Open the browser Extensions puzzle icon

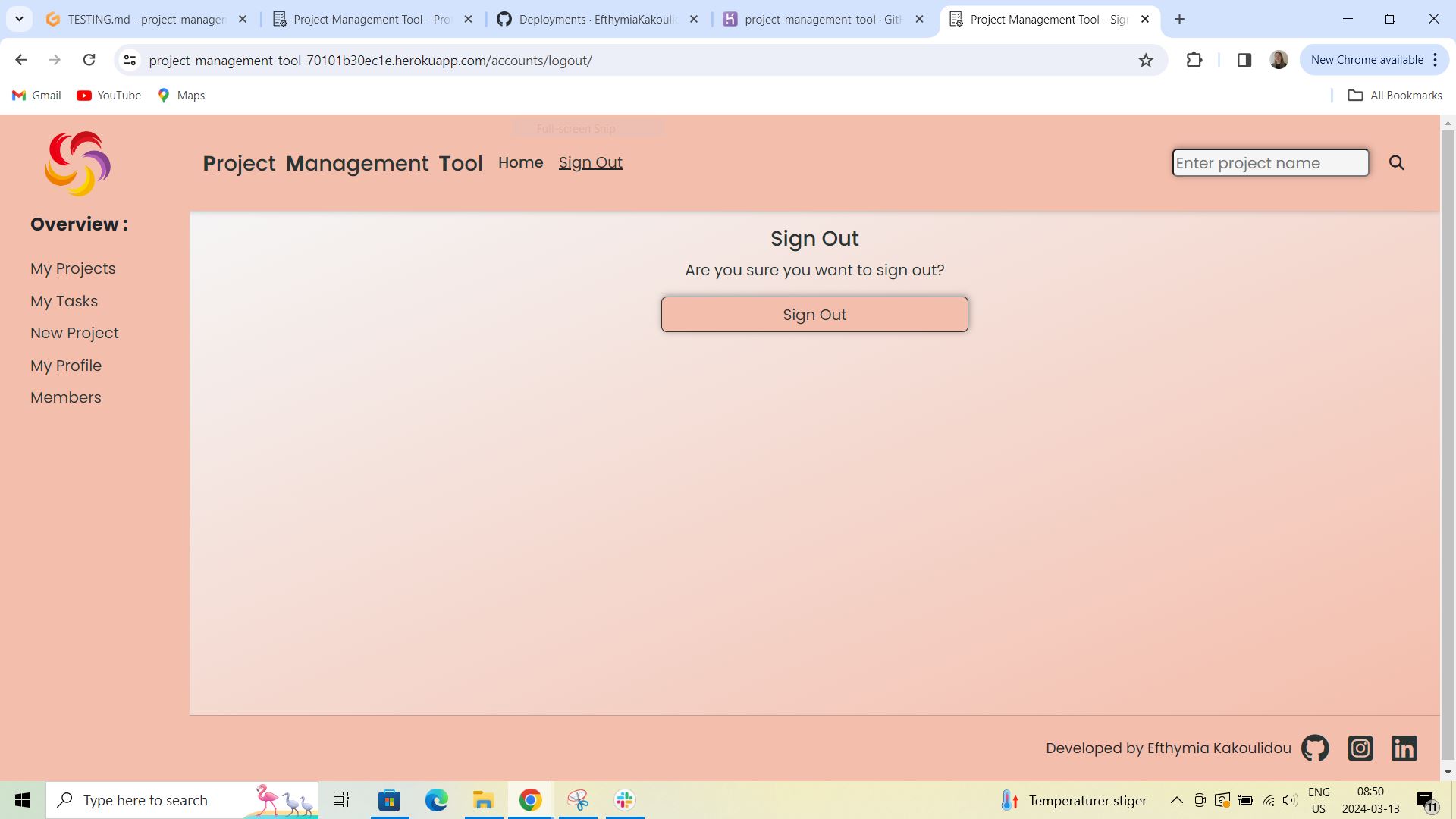coord(1194,60)
